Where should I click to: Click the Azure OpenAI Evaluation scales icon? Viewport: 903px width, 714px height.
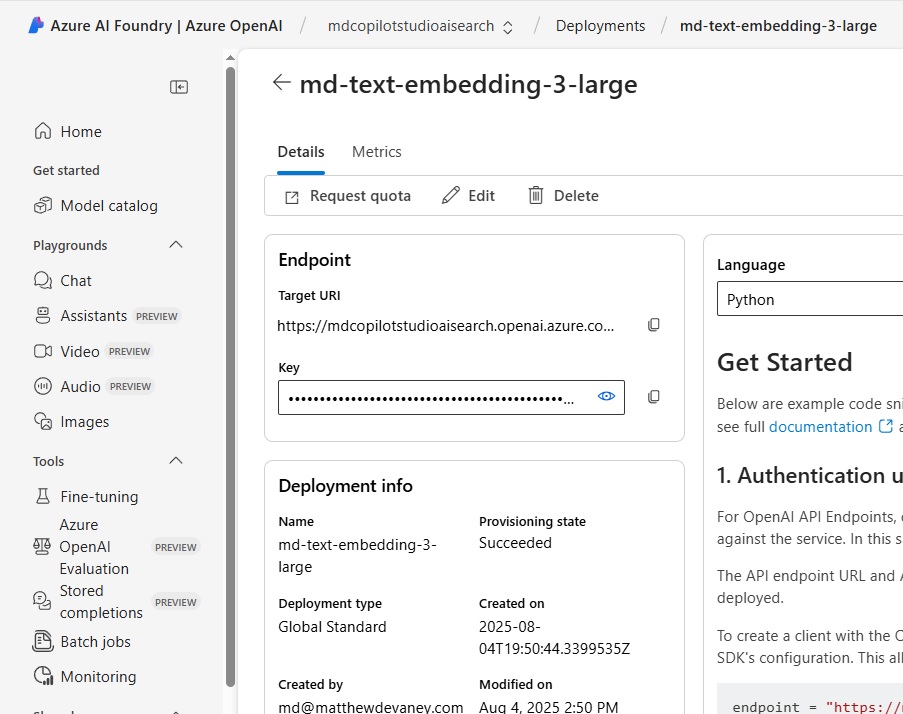point(41,546)
